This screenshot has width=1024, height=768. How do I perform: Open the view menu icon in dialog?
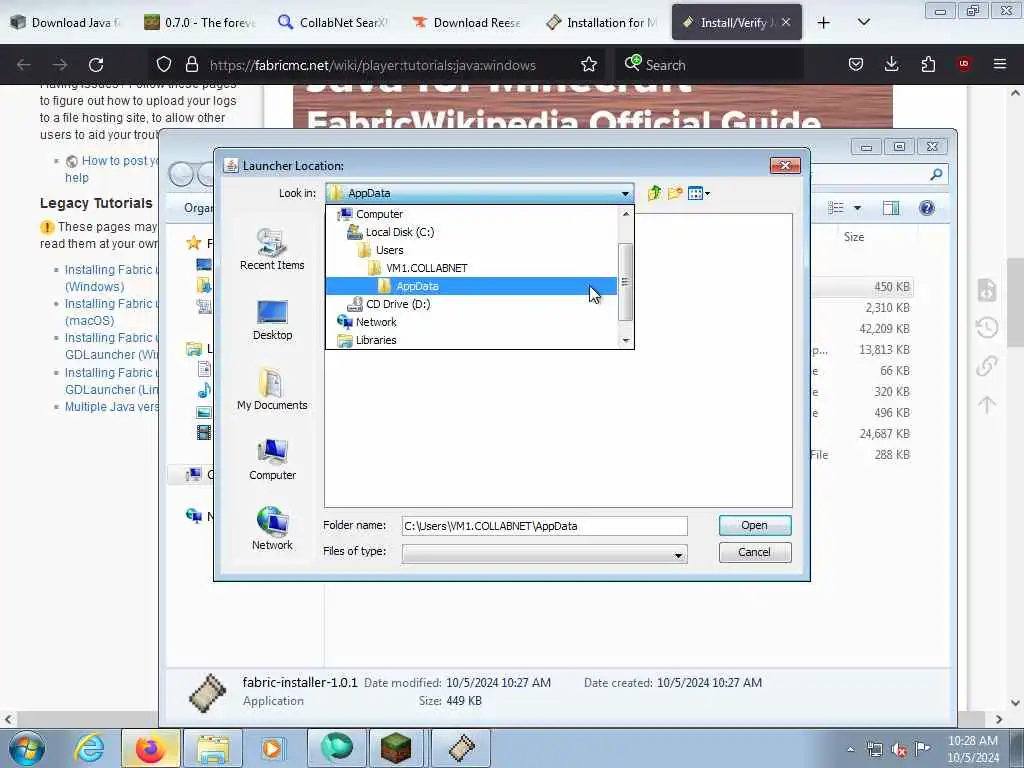coord(698,193)
